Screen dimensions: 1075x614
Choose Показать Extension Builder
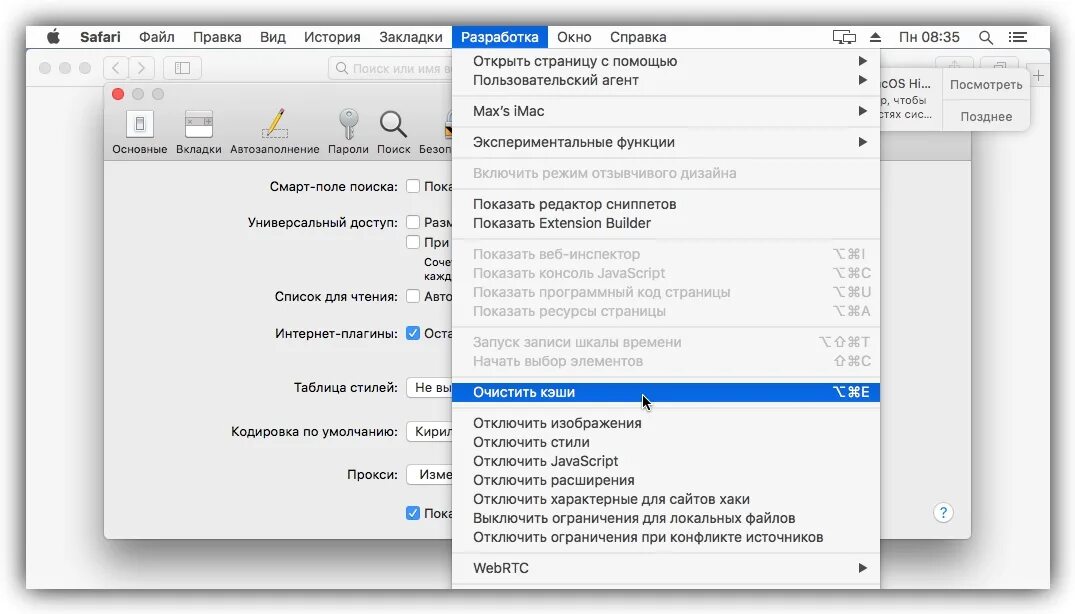(x=666, y=223)
